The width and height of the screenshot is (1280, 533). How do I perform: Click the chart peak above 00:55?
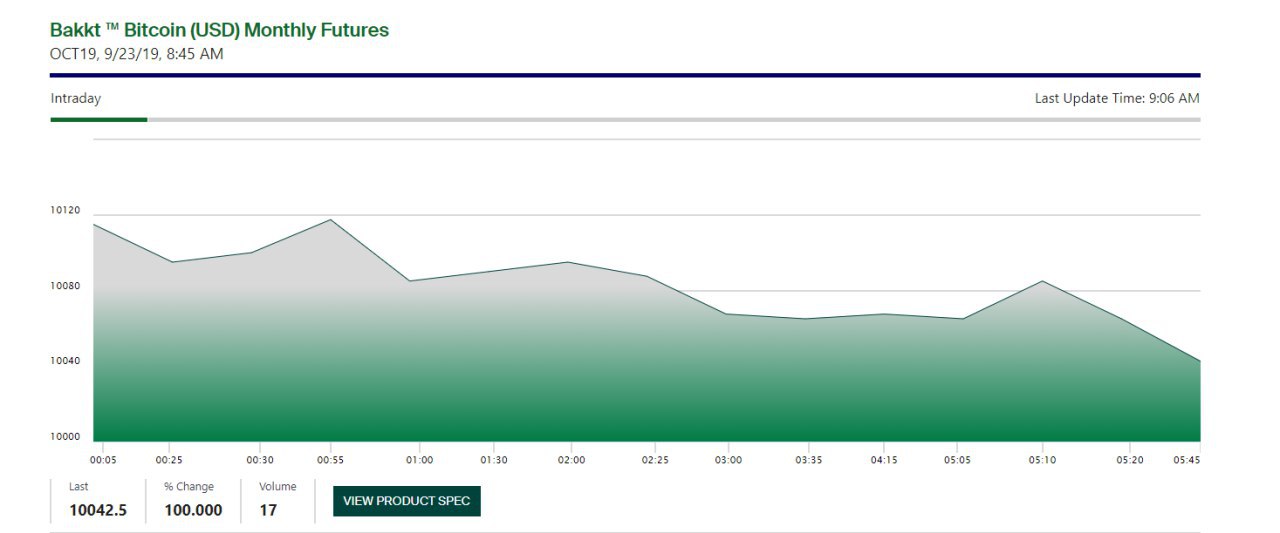(x=331, y=219)
